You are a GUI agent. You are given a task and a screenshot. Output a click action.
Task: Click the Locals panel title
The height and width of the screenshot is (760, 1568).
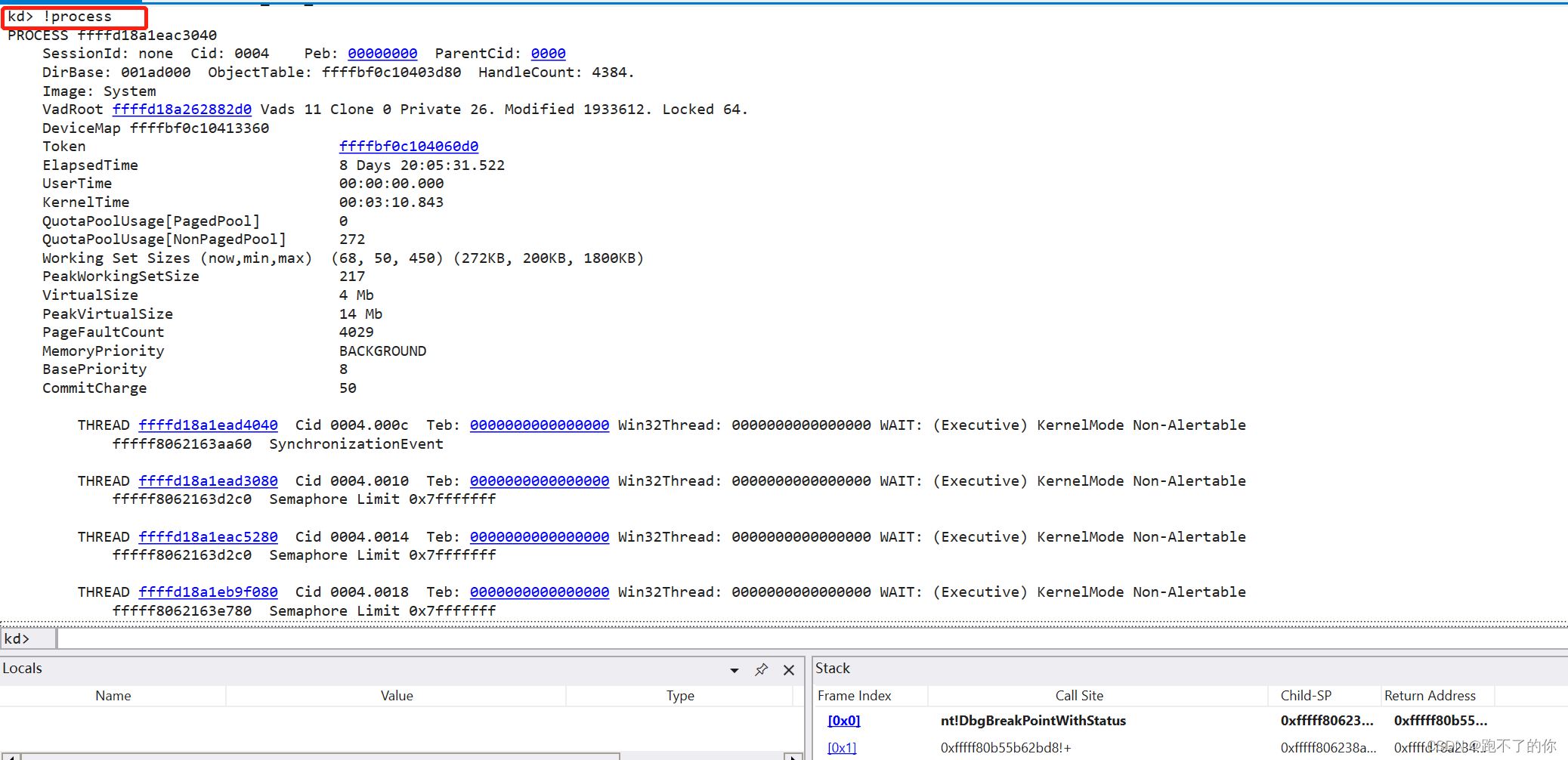[x=22, y=669]
